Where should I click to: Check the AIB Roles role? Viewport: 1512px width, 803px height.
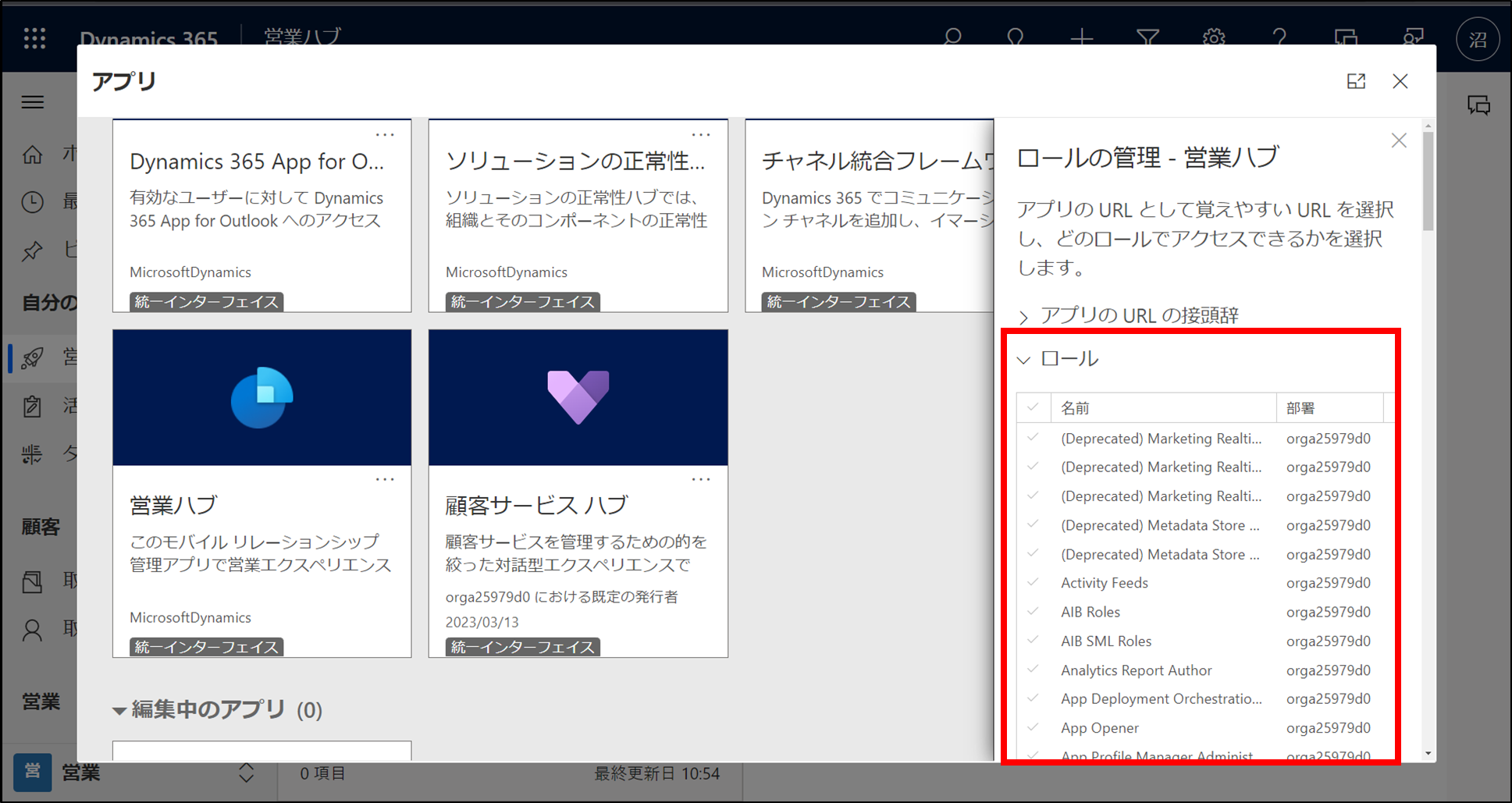tap(1033, 611)
